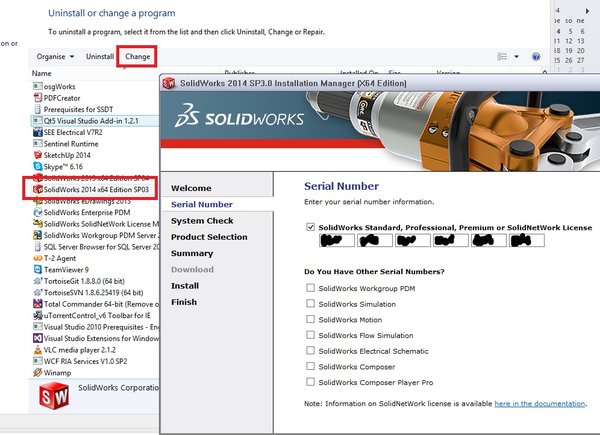Click the Skype 6.16 icon

(38, 166)
